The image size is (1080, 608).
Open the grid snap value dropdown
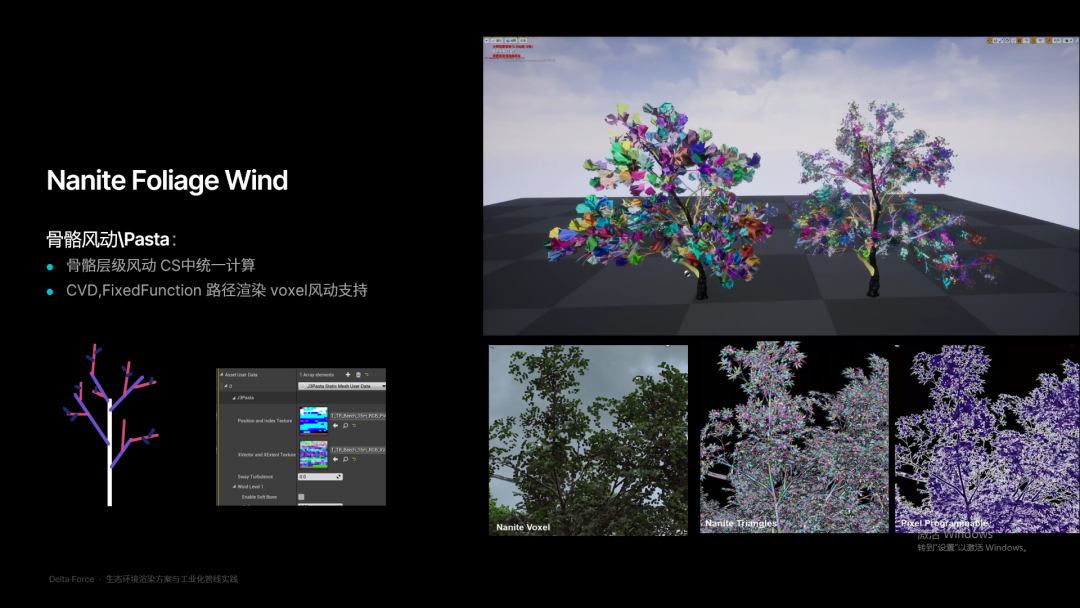pyautogui.click(x=1026, y=41)
